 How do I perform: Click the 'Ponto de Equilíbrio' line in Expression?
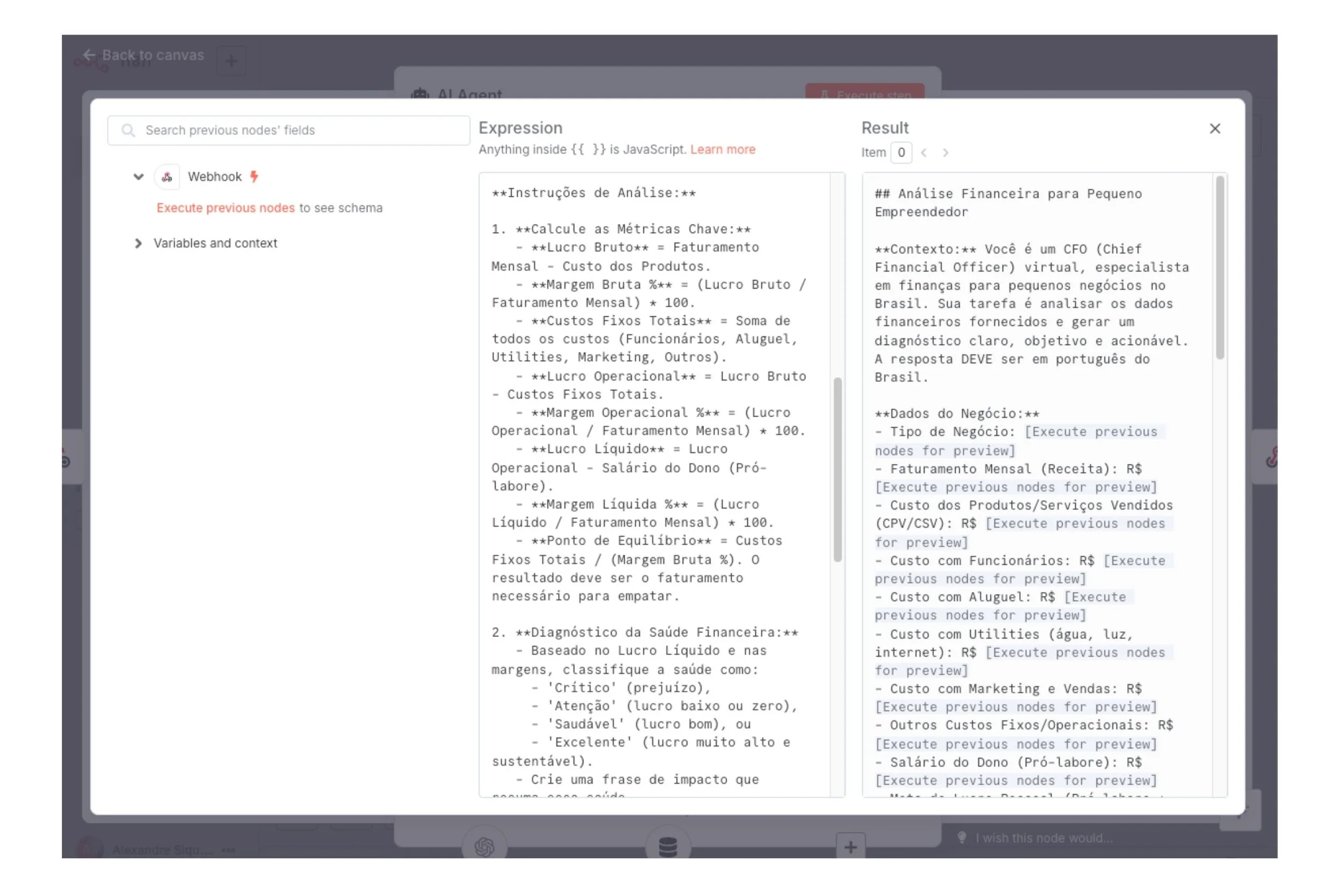648,541
